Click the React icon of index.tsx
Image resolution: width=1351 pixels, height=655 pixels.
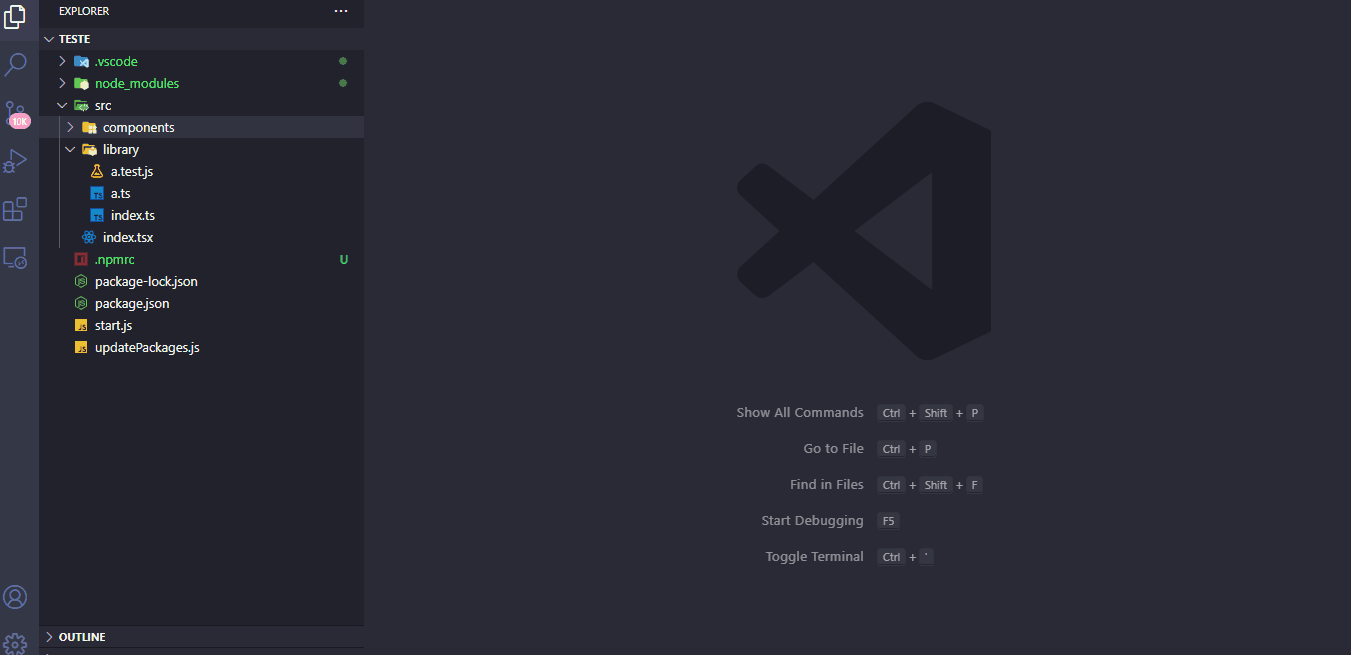click(x=89, y=237)
